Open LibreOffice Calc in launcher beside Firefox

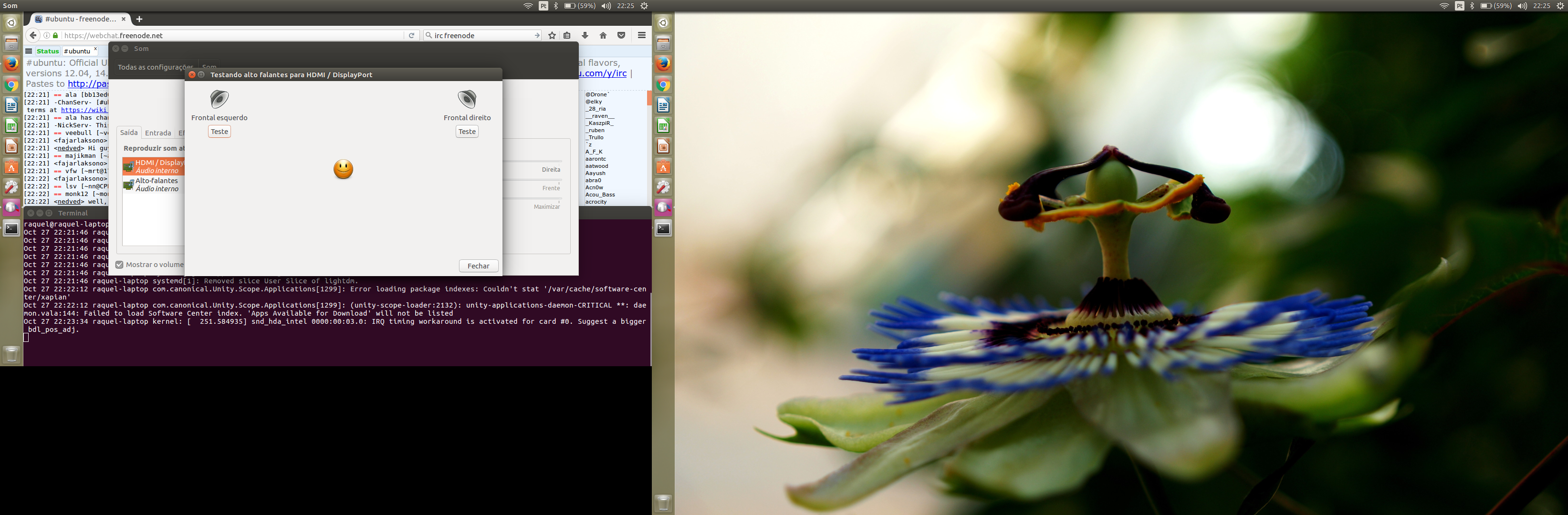point(11,126)
